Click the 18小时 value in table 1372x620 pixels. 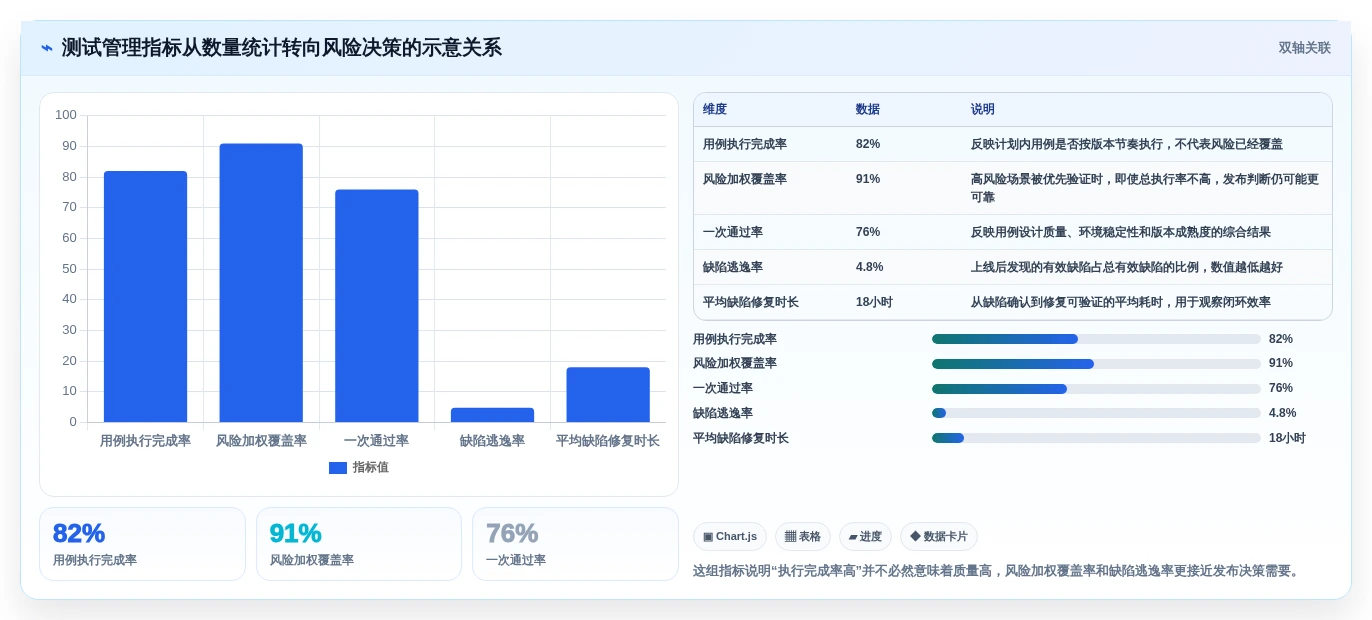point(874,302)
